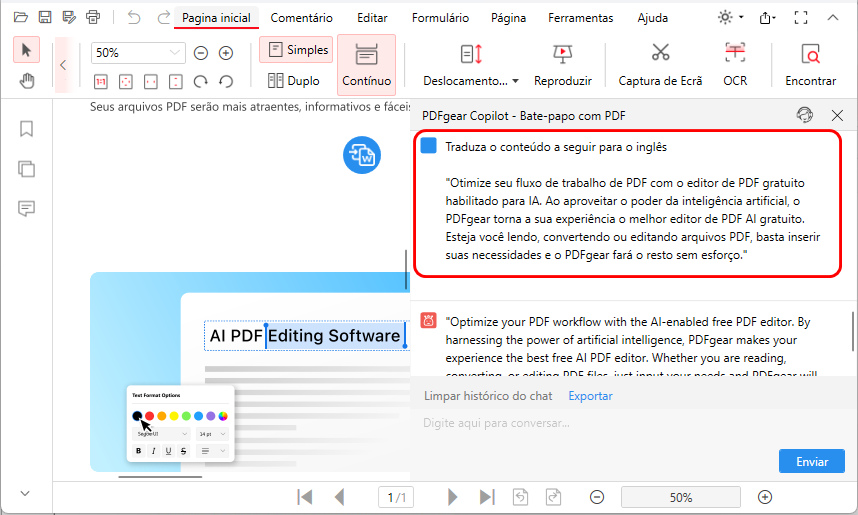The width and height of the screenshot is (858, 515).
Task: Click the blue convert-to-Word circle icon
Action: pos(362,155)
